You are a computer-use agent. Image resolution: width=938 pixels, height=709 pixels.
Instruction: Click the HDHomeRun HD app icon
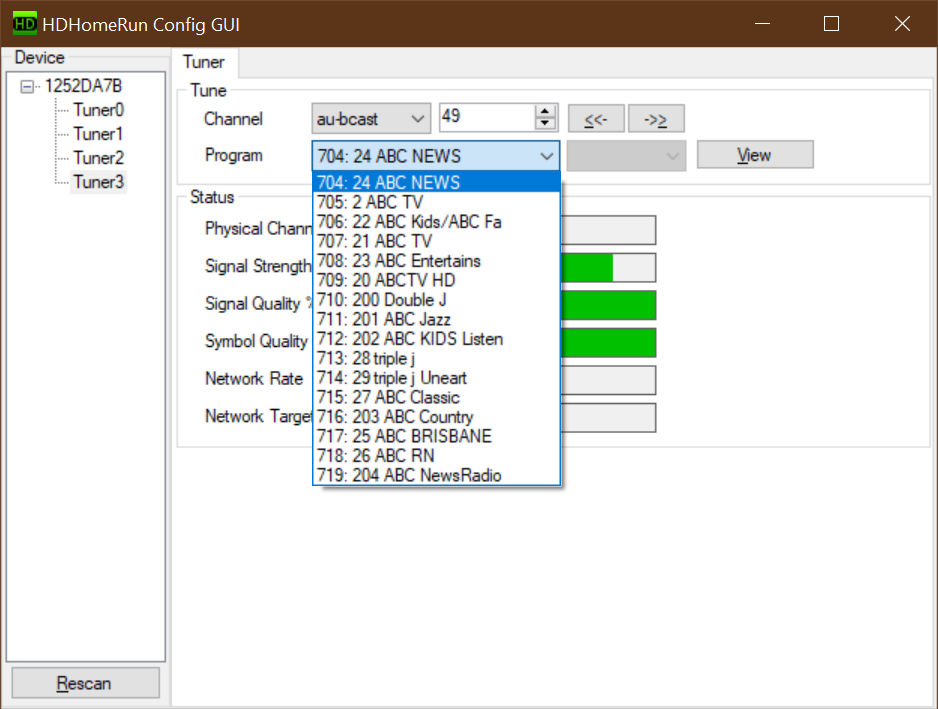click(25, 24)
